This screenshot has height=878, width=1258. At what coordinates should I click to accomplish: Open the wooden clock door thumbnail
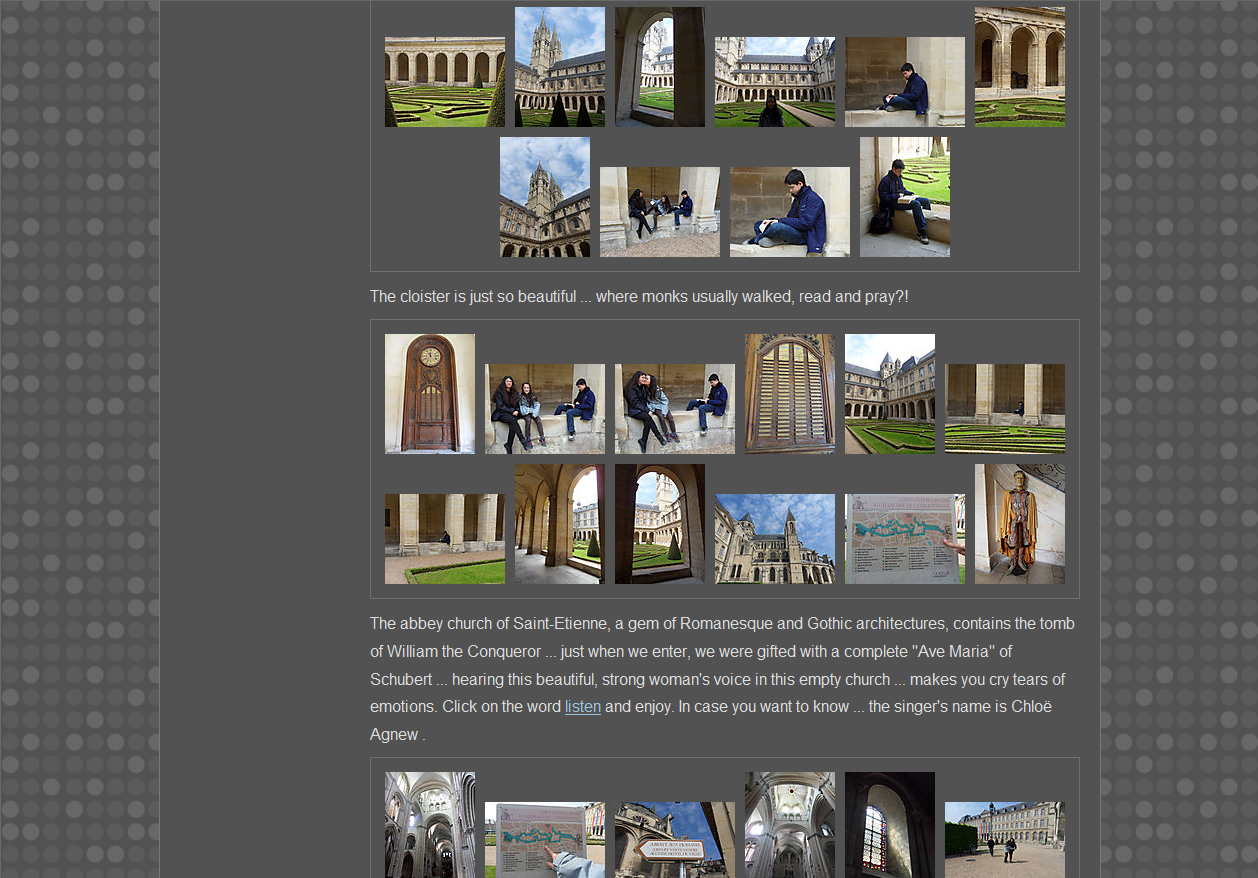coord(430,393)
